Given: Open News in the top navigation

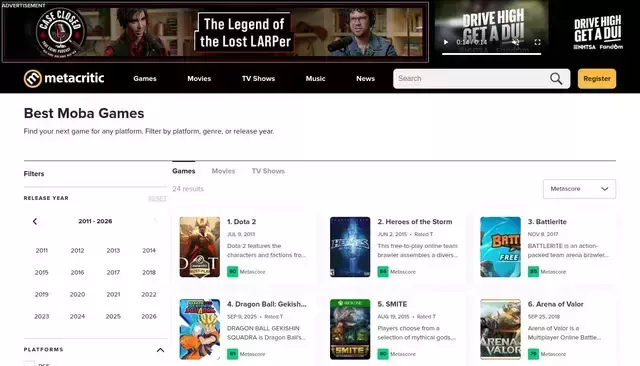Looking at the screenshot, I should [365, 79].
